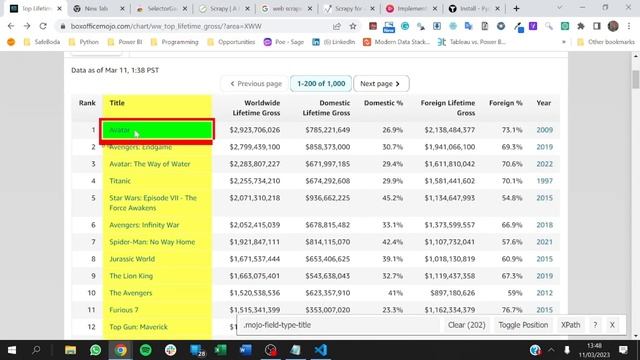Screen dimensions: 640x360
Task: Show hidden system tray icons
Action: coord(551,350)
